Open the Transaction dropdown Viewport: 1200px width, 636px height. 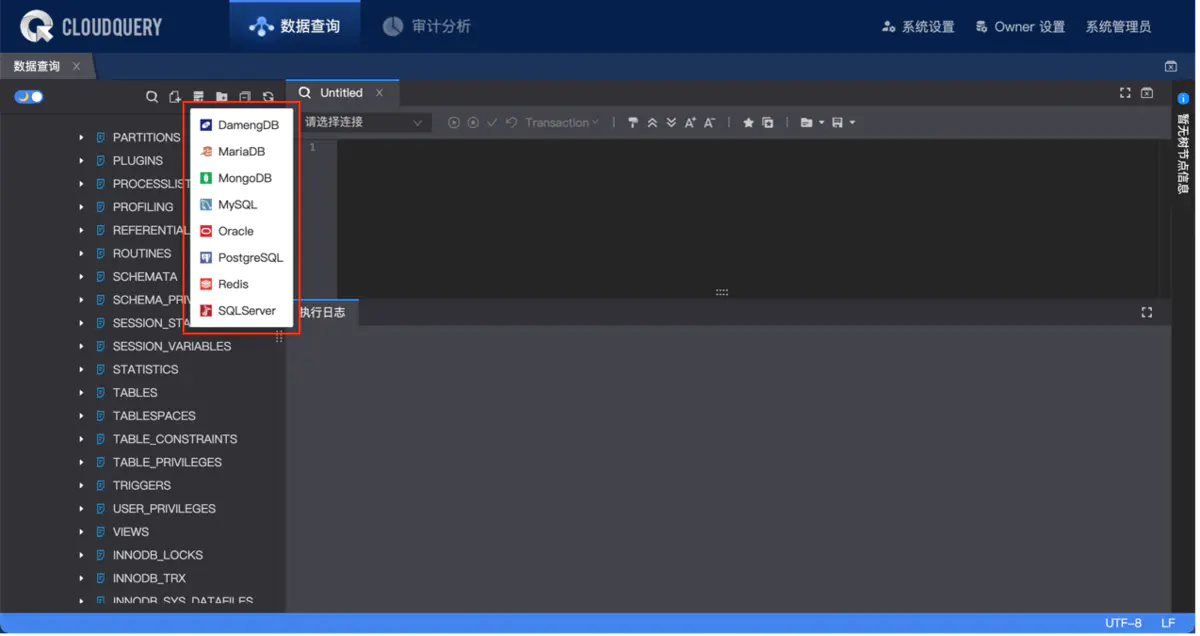click(x=562, y=123)
